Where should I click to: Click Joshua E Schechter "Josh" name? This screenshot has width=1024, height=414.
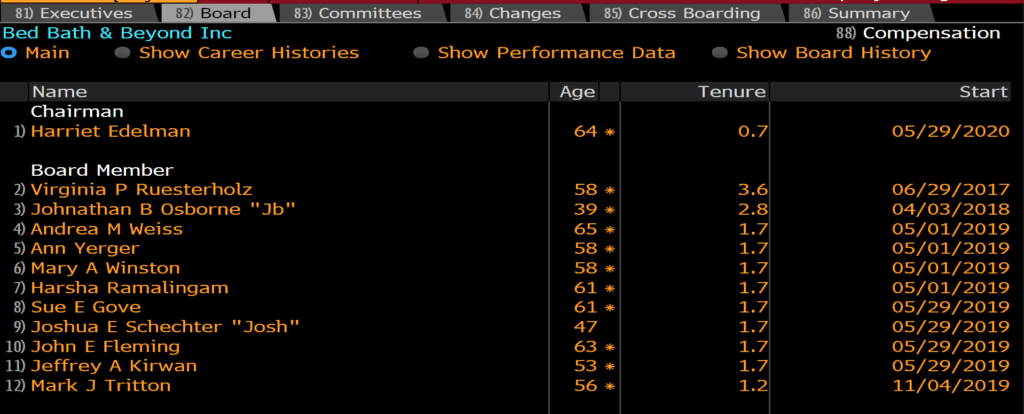[x=165, y=327]
